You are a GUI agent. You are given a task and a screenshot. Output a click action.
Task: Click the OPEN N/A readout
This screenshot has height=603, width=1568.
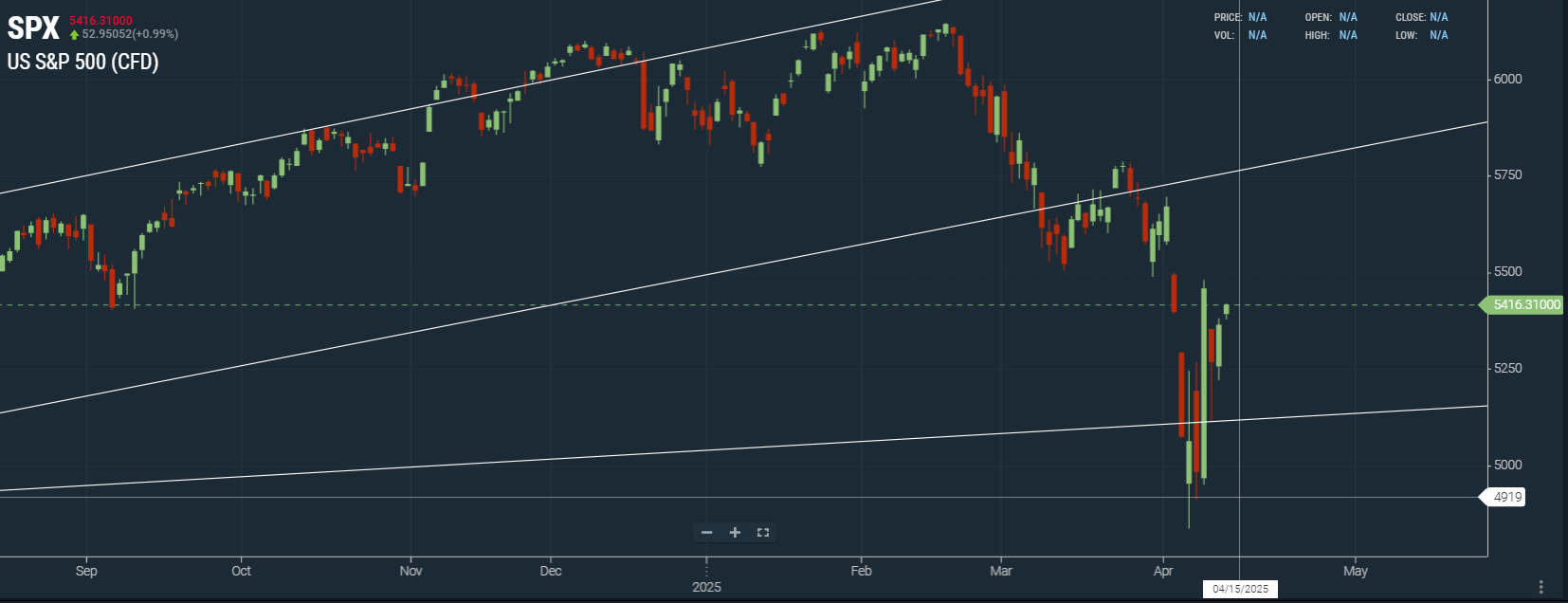(1331, 17)
